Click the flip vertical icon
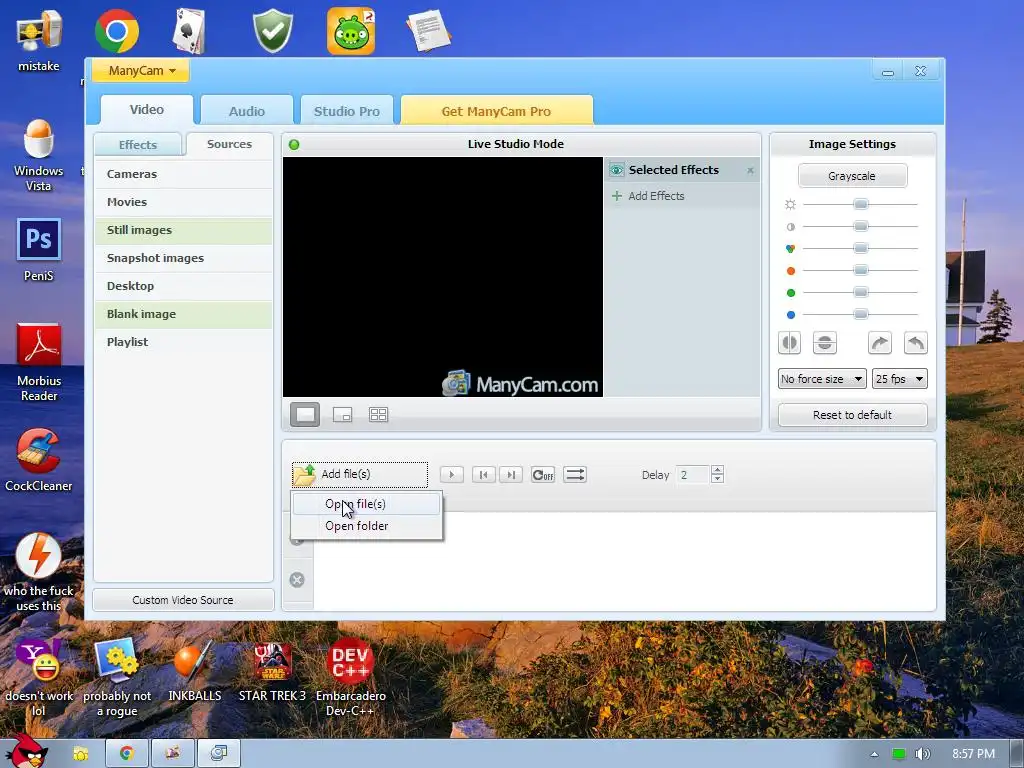 (825, 342)
